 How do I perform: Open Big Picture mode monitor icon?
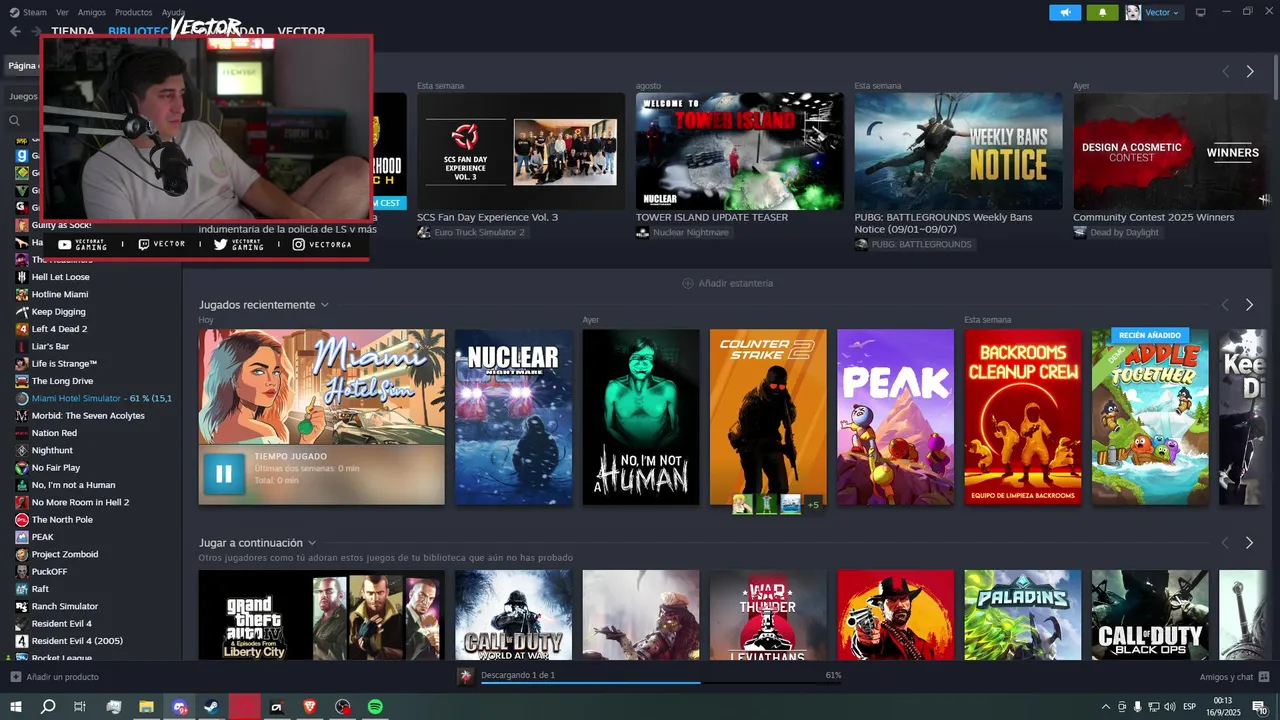(1201, 12)
